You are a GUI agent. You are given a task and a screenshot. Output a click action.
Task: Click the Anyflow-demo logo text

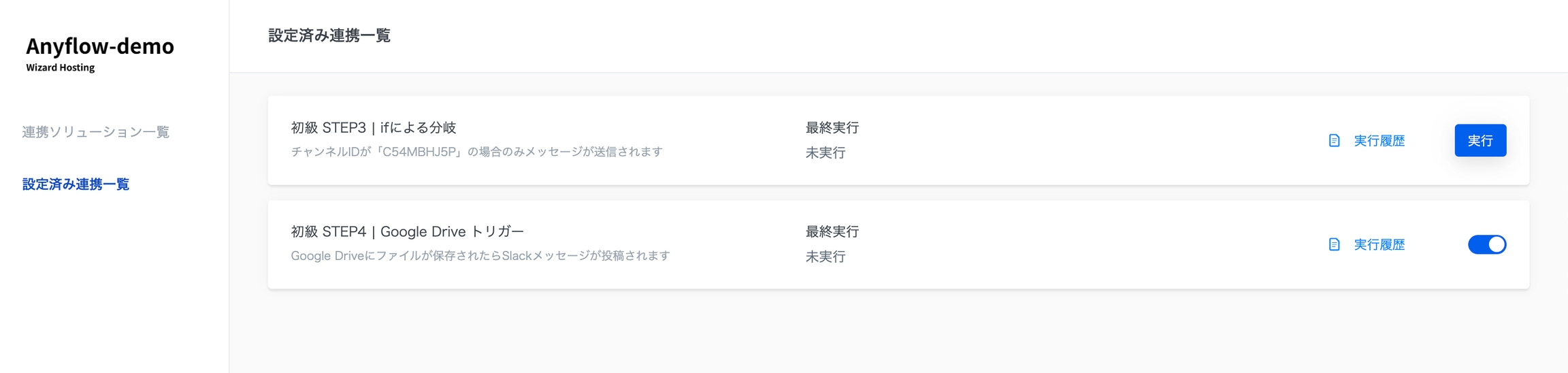tap(100, 46)
